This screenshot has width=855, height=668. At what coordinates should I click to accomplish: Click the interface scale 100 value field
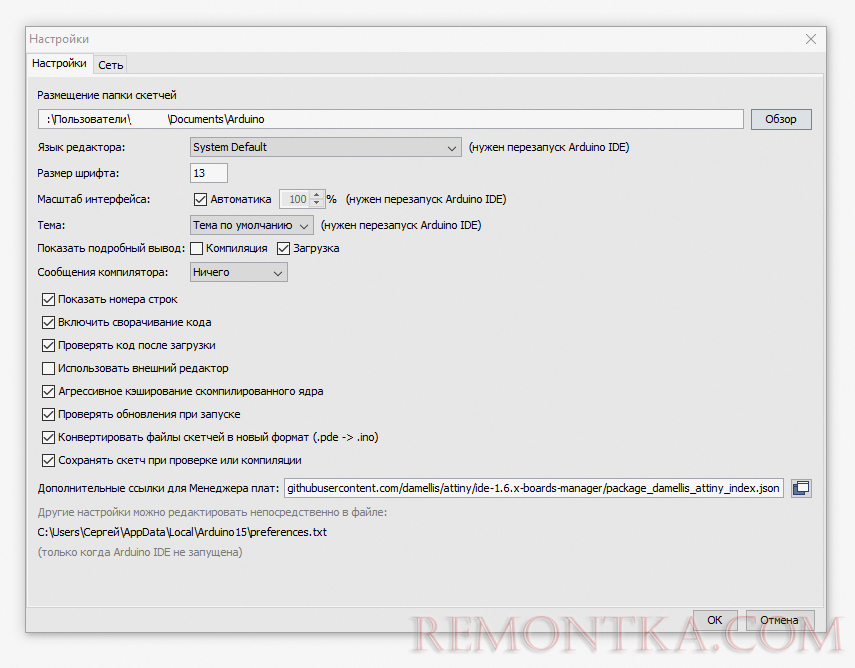pos(295,199)
